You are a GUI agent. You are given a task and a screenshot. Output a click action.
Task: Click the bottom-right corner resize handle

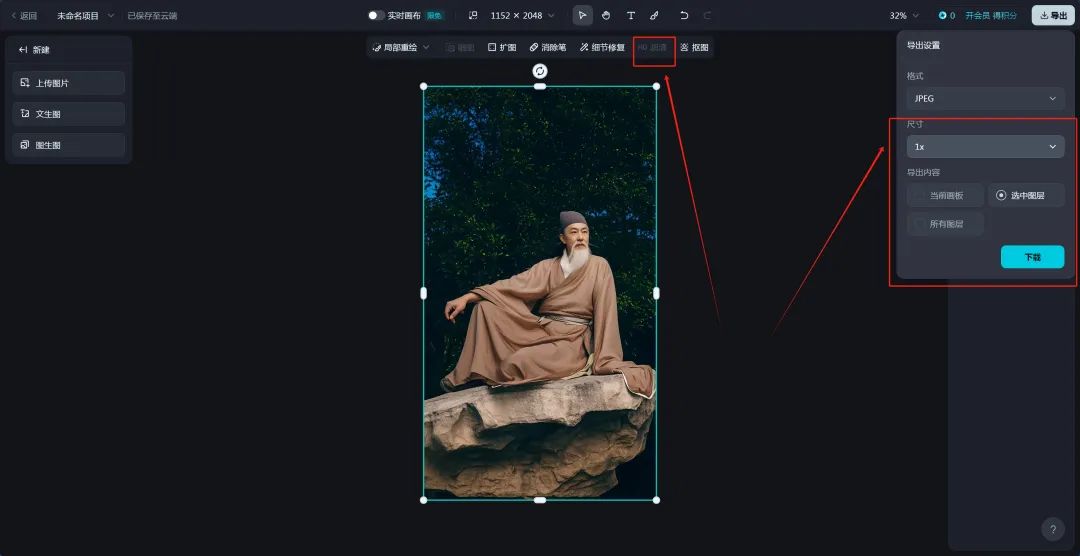(x=656, y=500)
